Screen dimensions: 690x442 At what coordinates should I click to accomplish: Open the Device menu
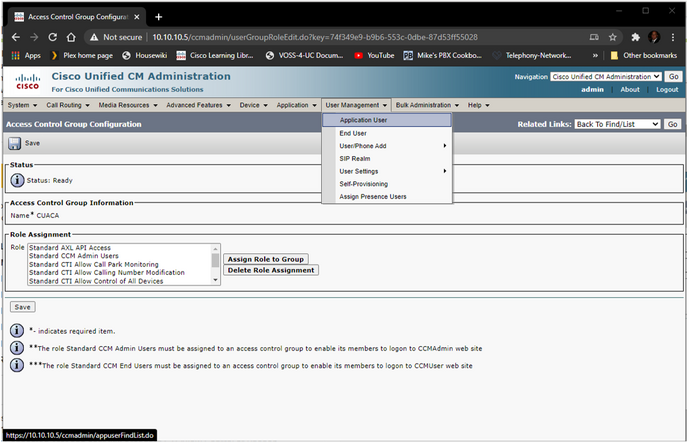coord(253,105)
